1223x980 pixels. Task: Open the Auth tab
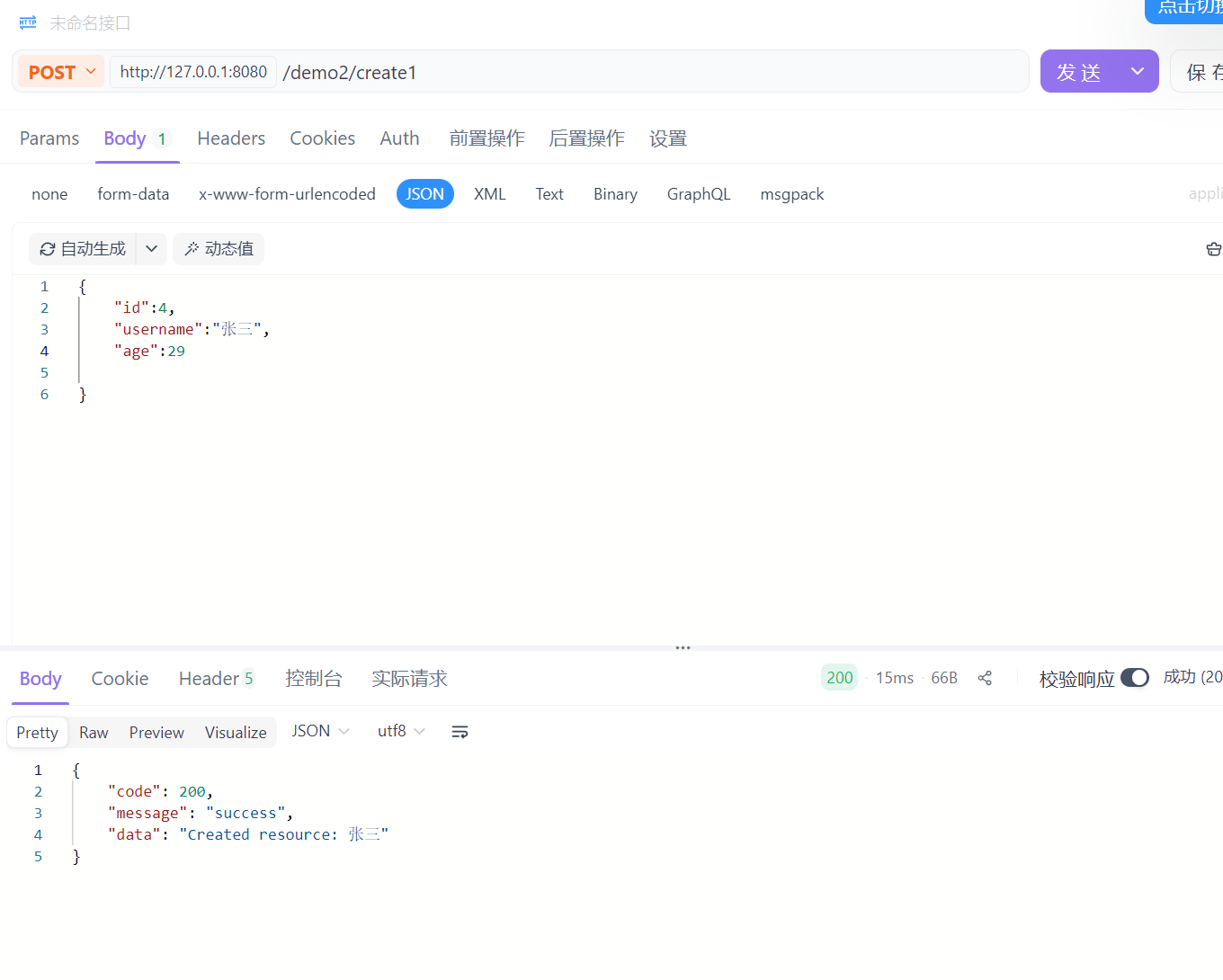[x=399, y=138]
